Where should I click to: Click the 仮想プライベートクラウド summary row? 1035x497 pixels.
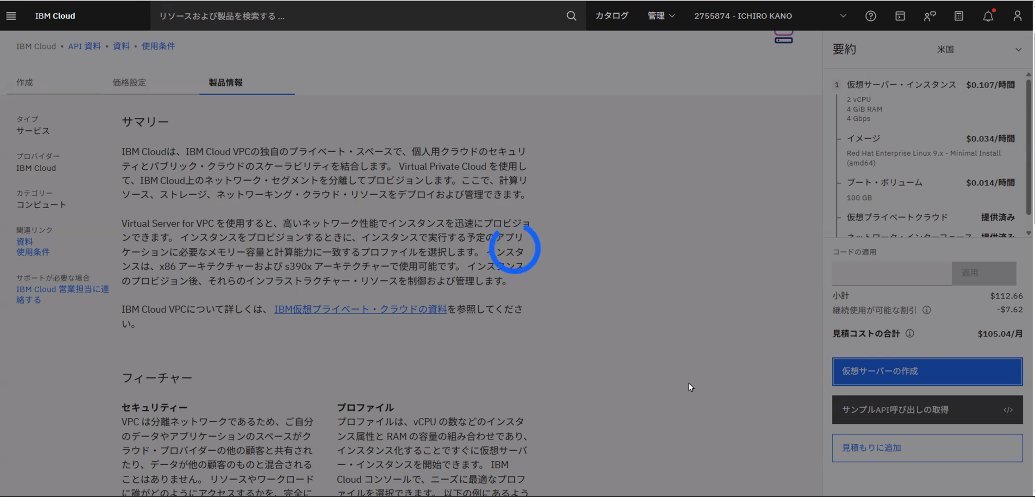(x=931, y=217)
